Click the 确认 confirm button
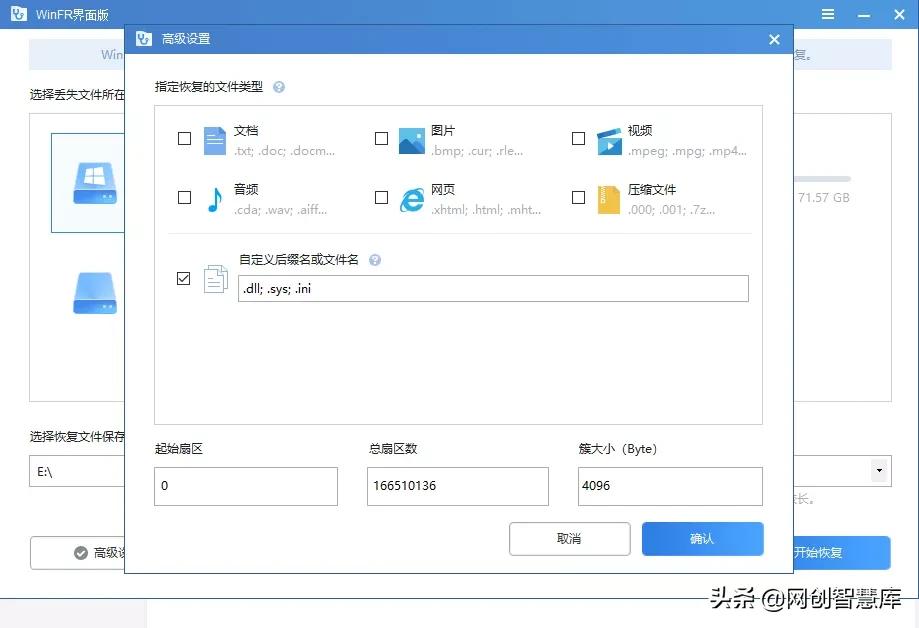Image resolution: width=919 pixels, height=628 pixels. tap(702, 538)
